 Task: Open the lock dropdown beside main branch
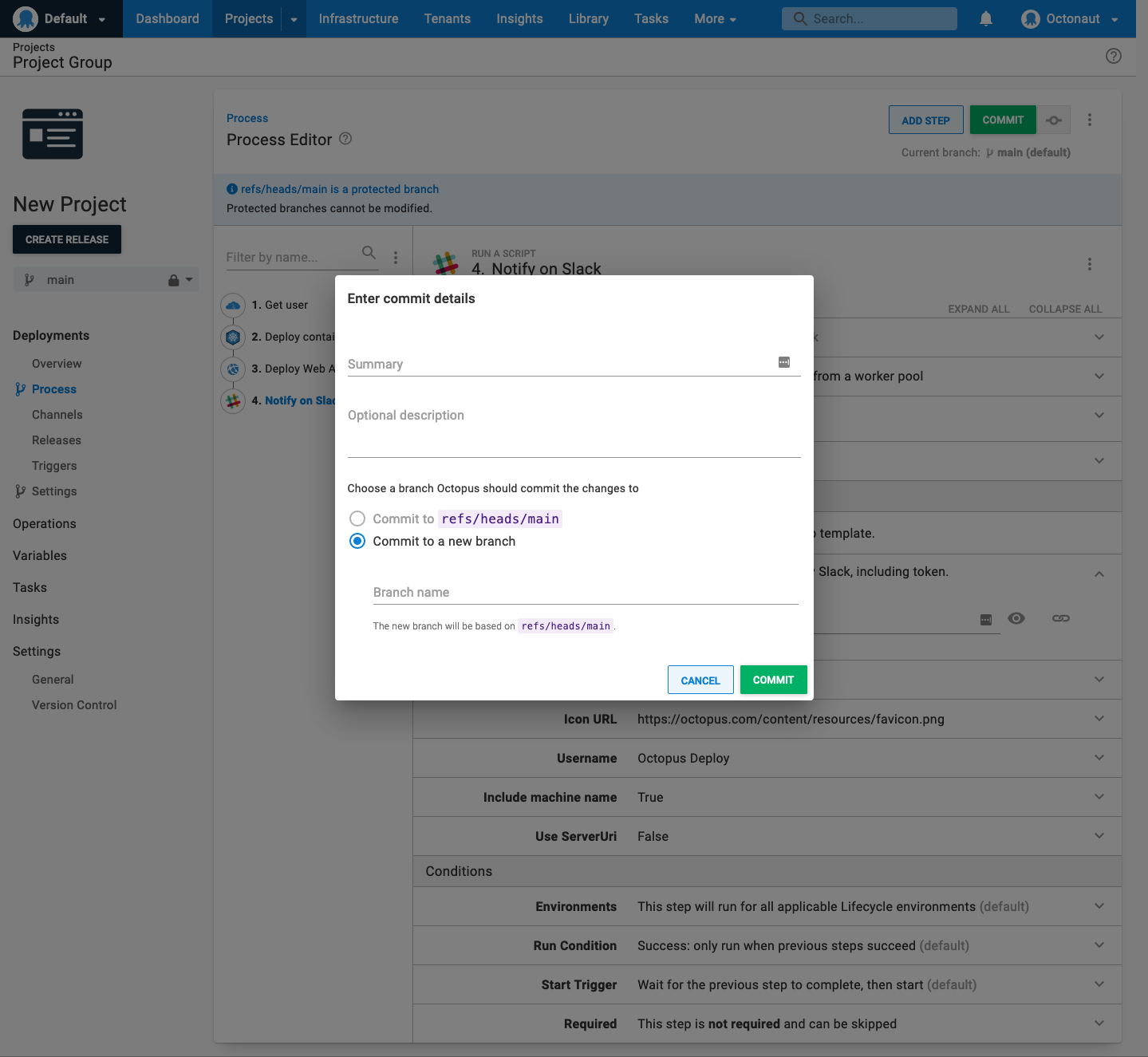tap(180, 279)
